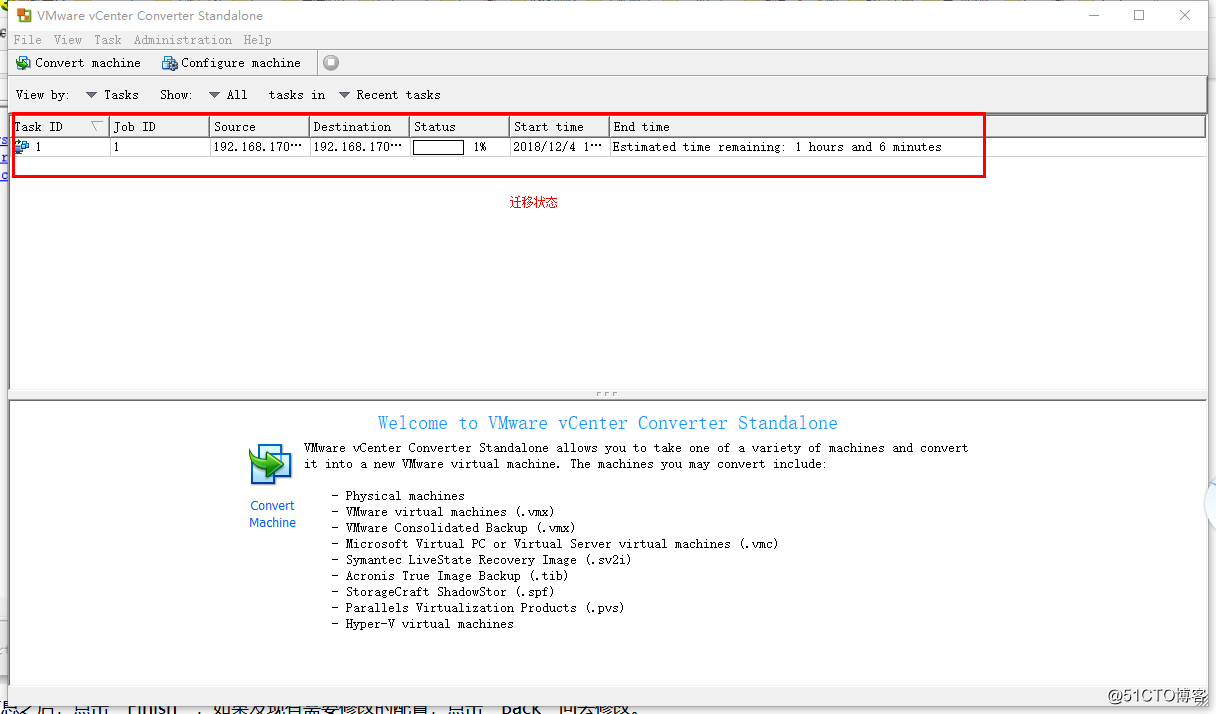
Task: Sort by the Task ID column header
Action: coord(60,127)
